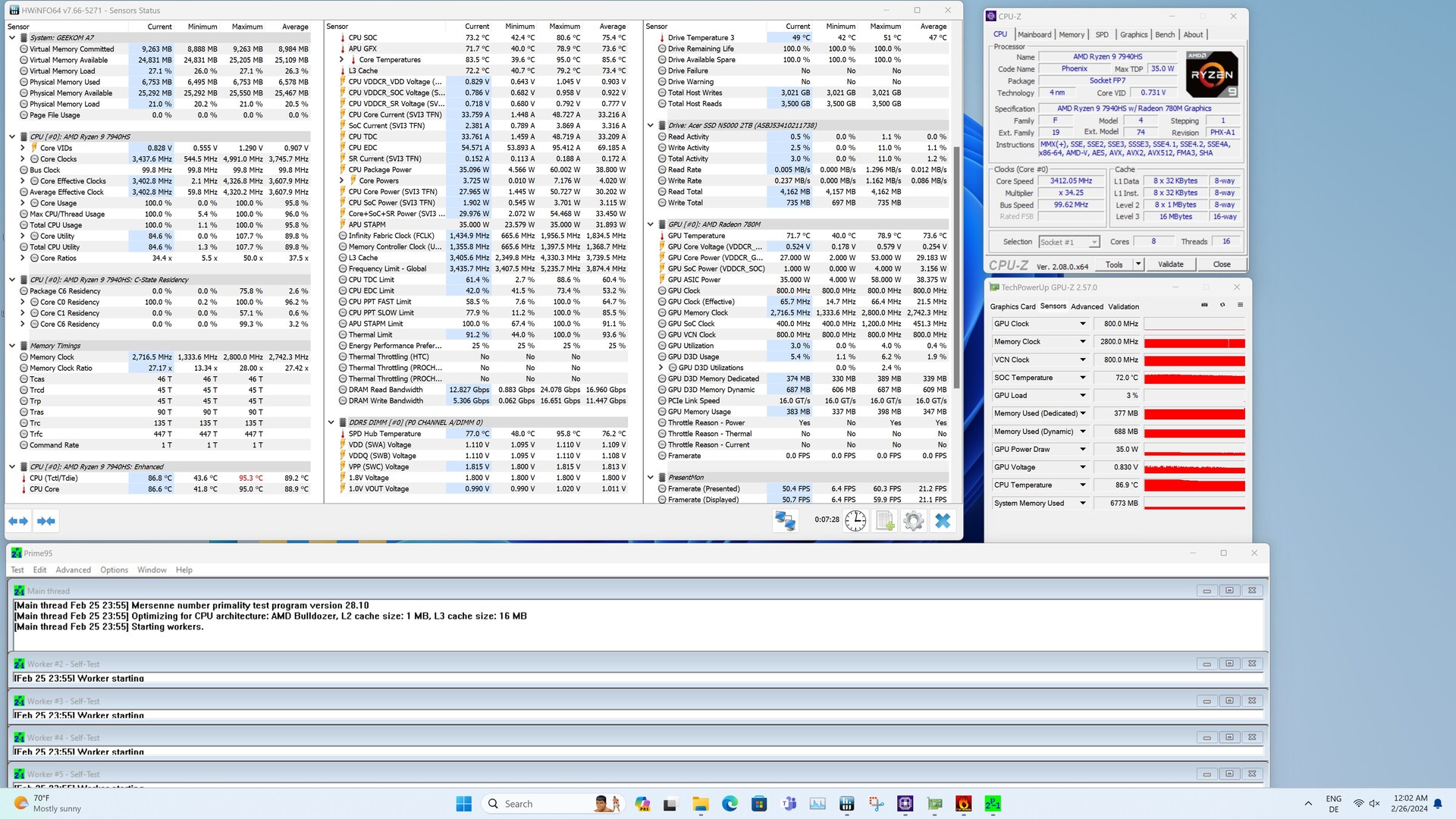Open HWiNFO sensor settings gear icon

[x=913, y=520]
